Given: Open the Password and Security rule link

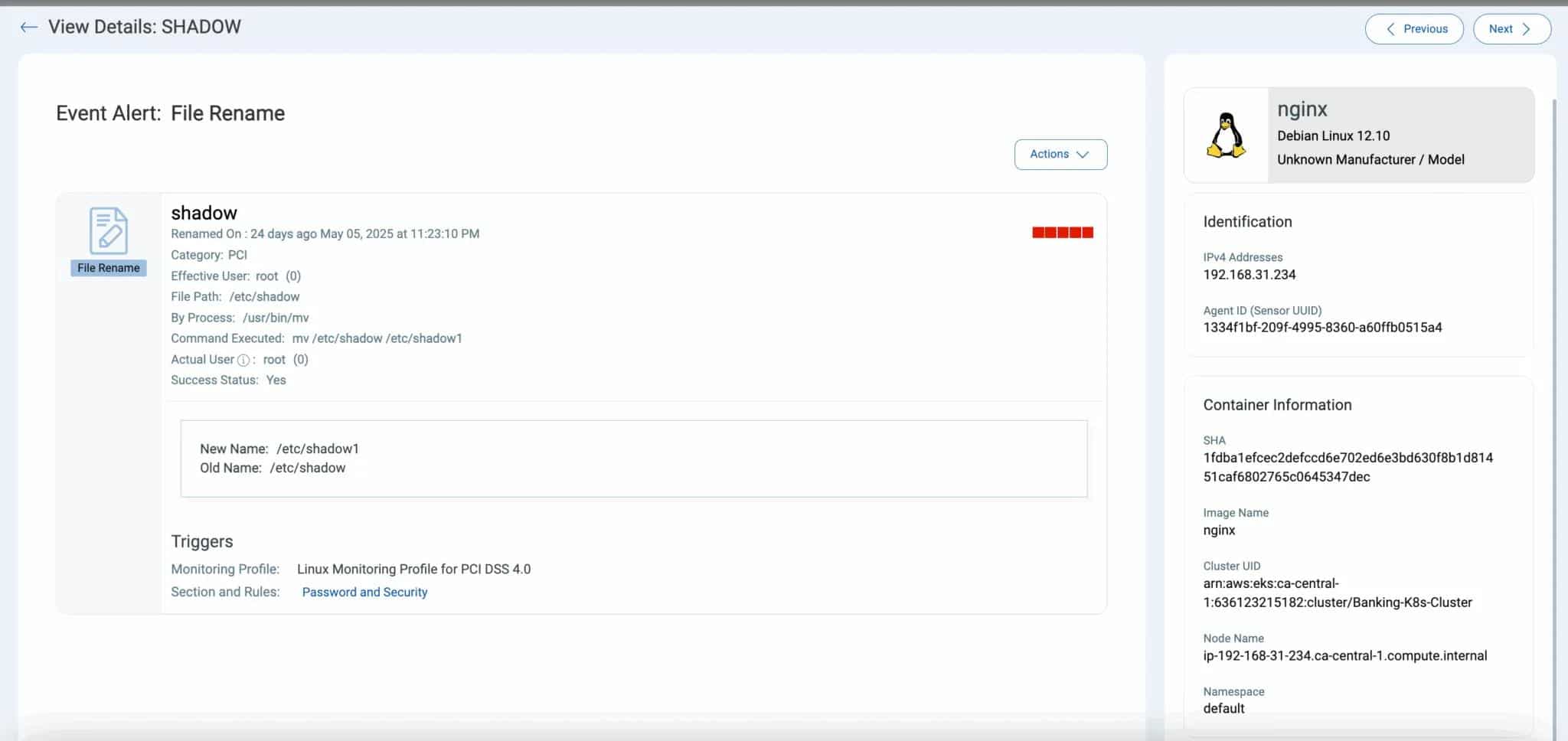Looking at the screenshot, I should pos(364,592).
